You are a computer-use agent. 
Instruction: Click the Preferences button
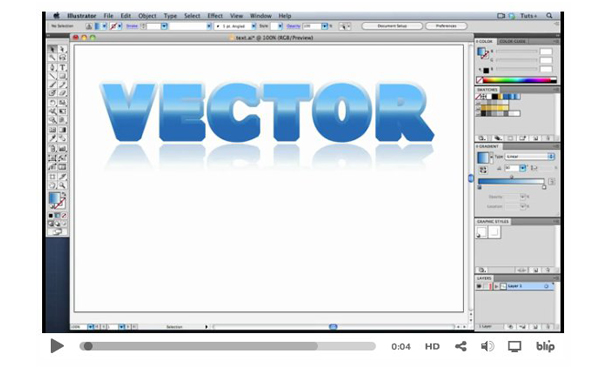(x=446, y=26)
